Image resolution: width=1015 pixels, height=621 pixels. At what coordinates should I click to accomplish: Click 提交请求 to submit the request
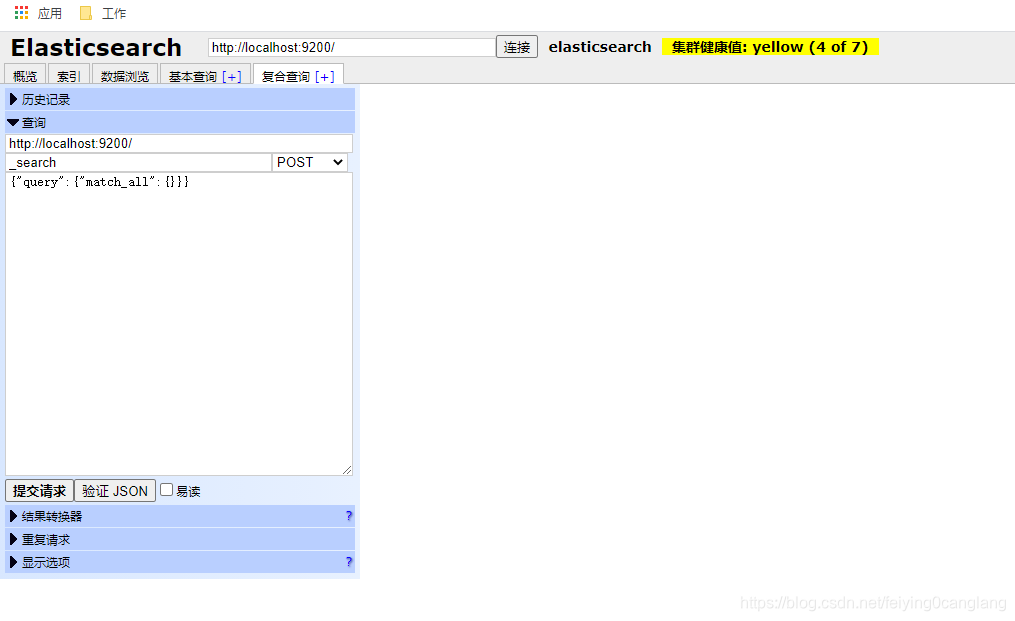point(39,491)
